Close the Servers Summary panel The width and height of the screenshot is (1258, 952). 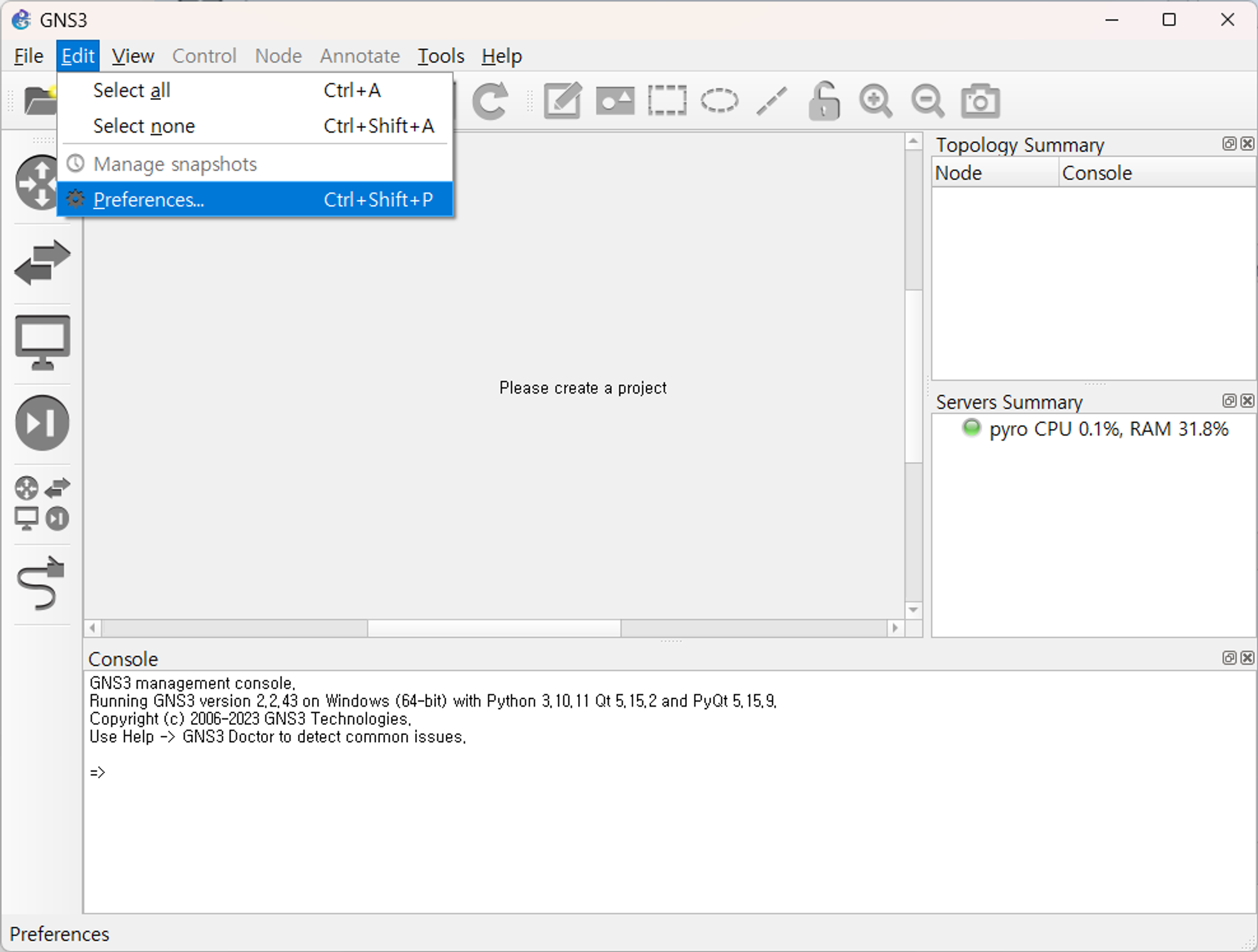pos(1247,401)
